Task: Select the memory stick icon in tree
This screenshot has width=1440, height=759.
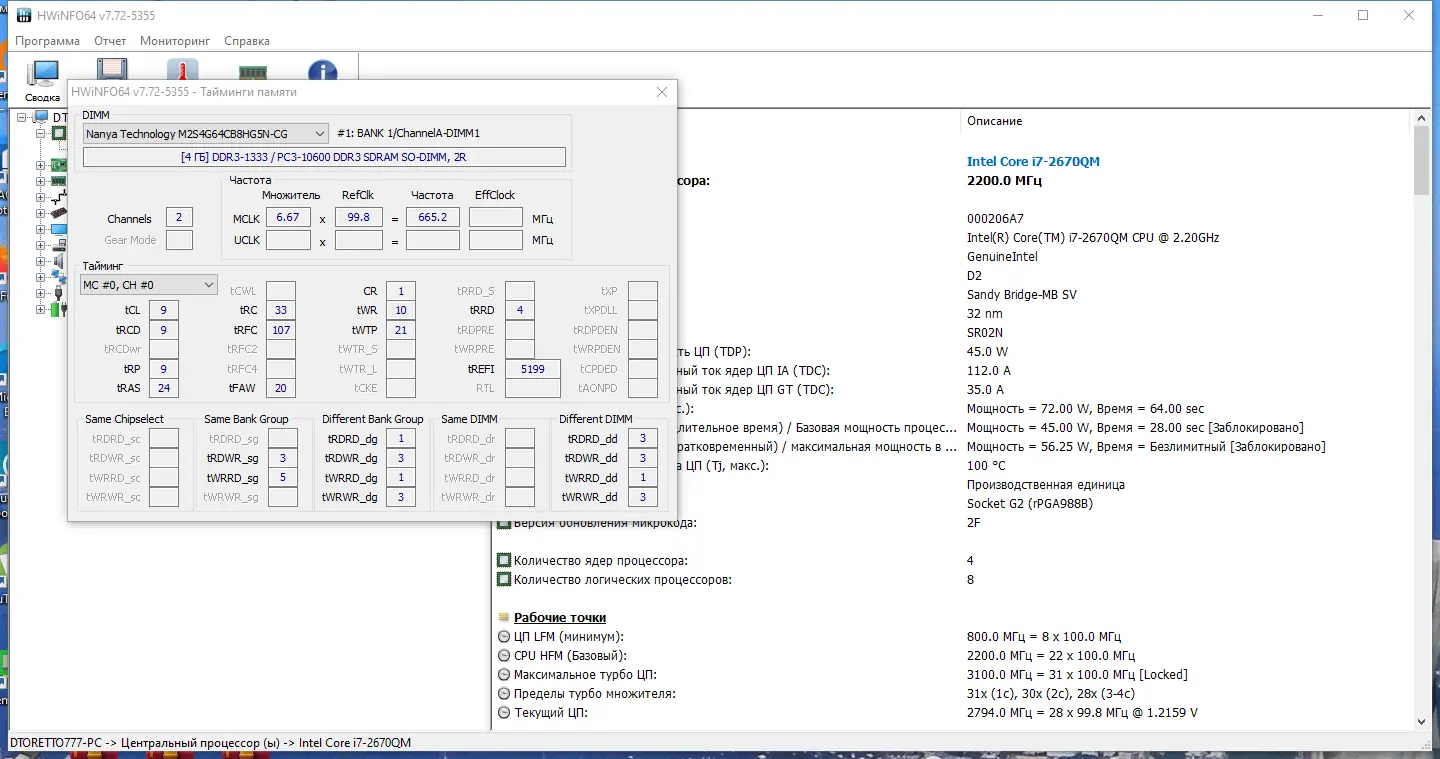Action: coord(59,181)
